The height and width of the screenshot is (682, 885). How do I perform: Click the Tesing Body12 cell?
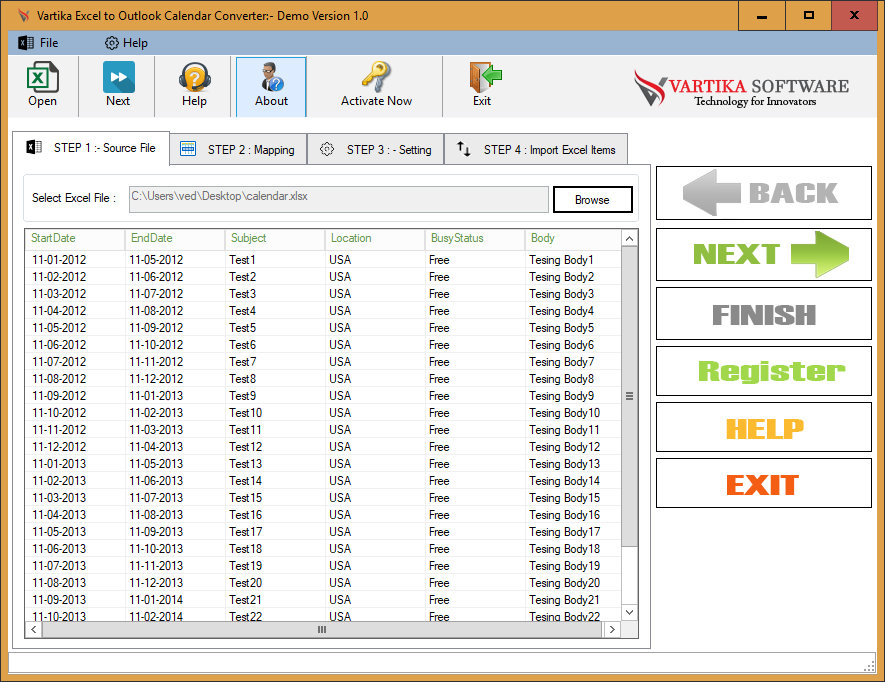point(573,447)
